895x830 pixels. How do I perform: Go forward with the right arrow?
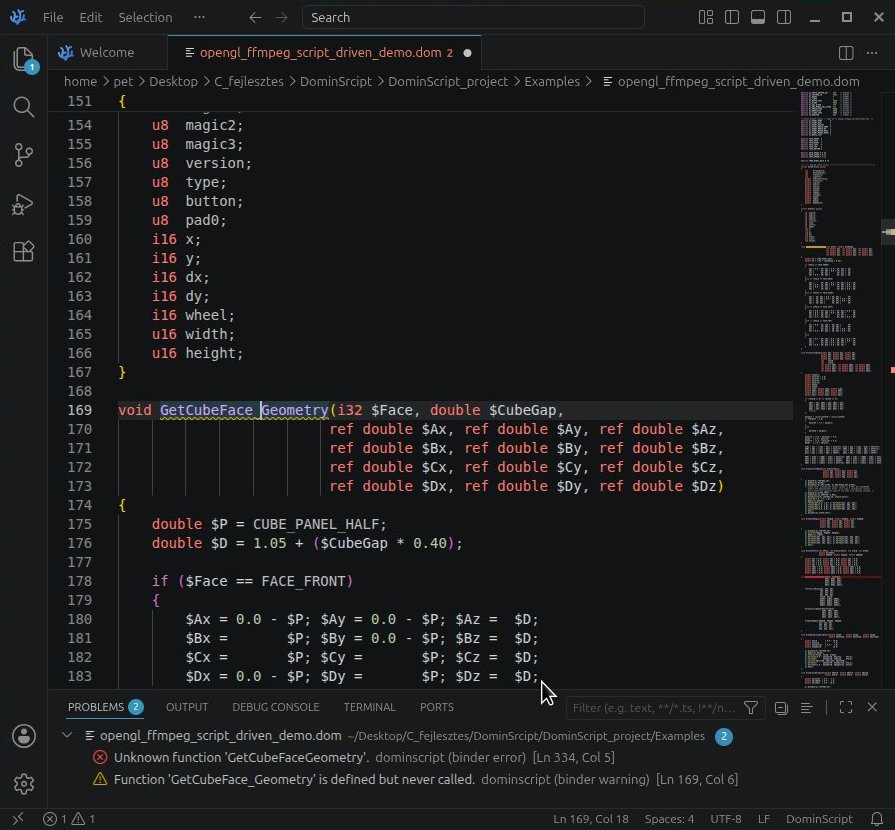[281, 18]
